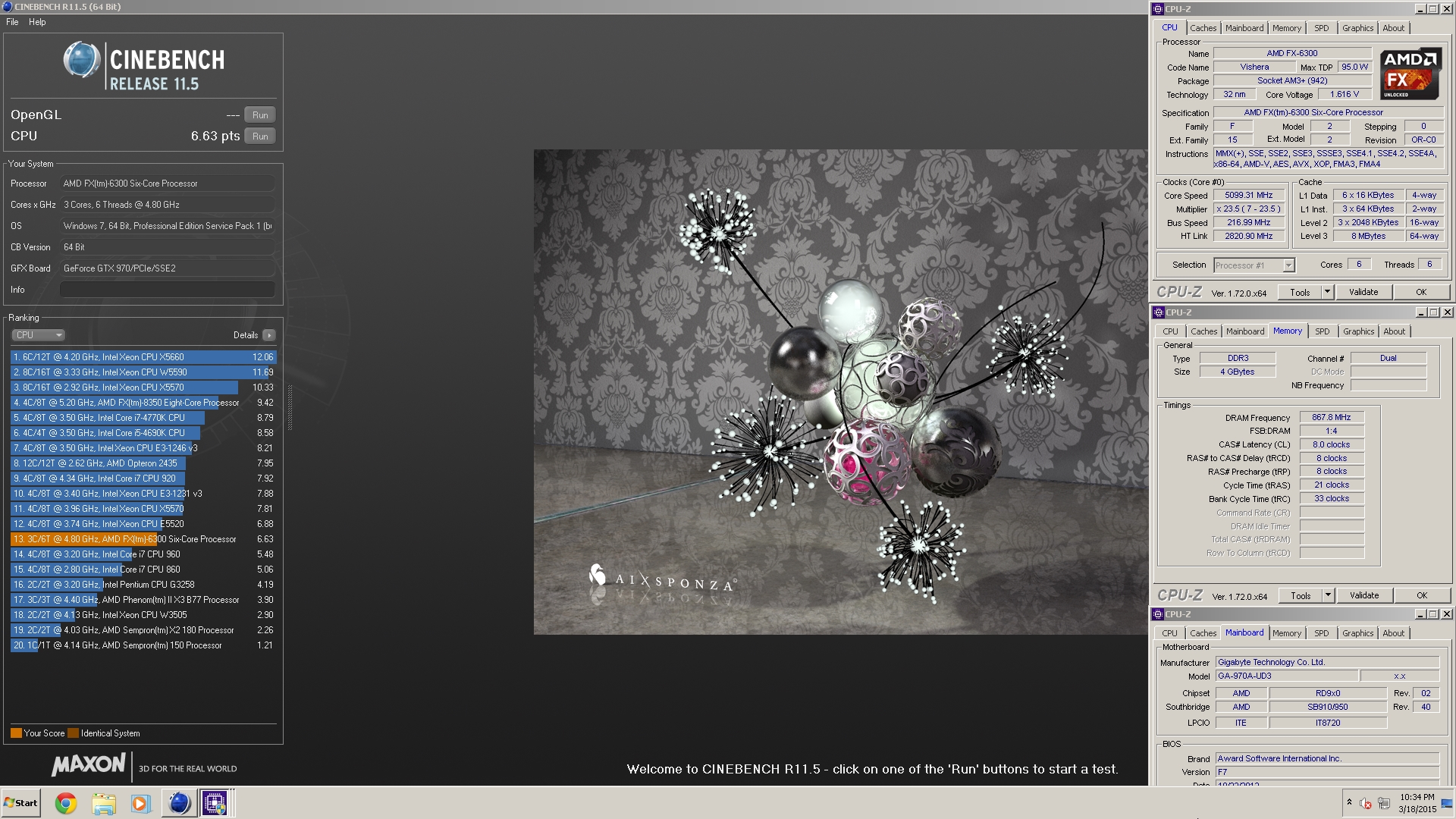Click Tools button in top CPU-Z window
The width and height of the screenshot is (1456, 819).
click(1300, 292)
